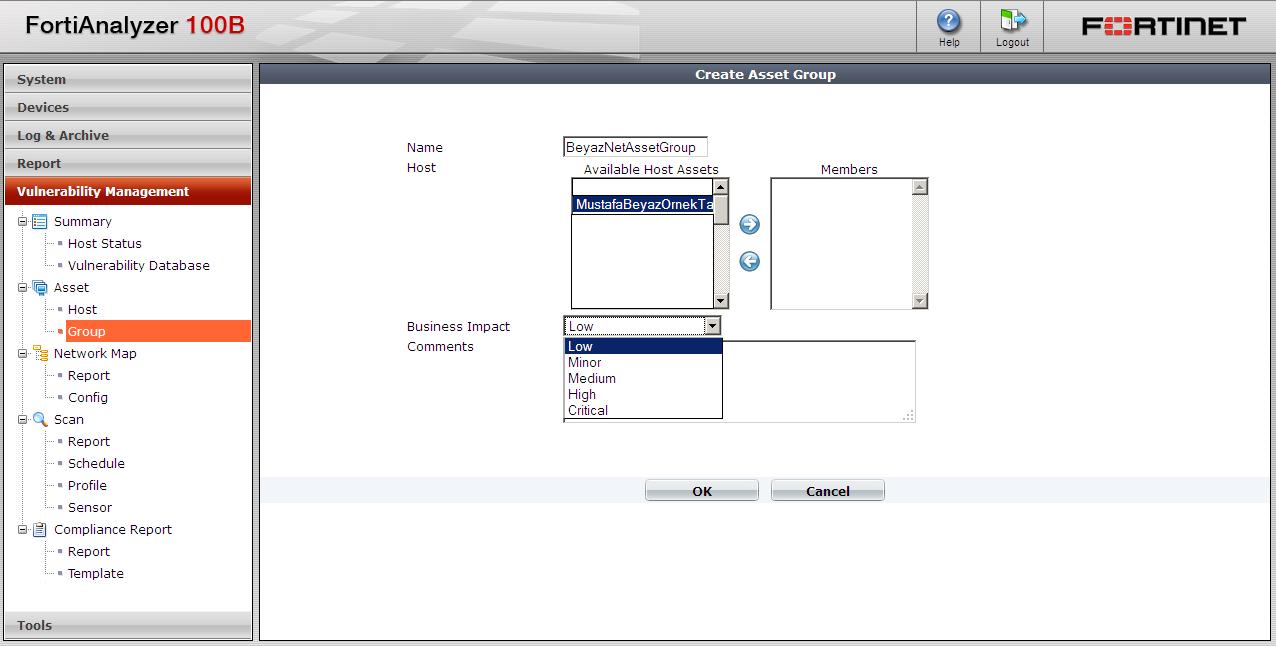Viewport: 1276px width, 646px height.
Task: Open the Help icon
Action: pyautogui.click(x=948, y=21)
